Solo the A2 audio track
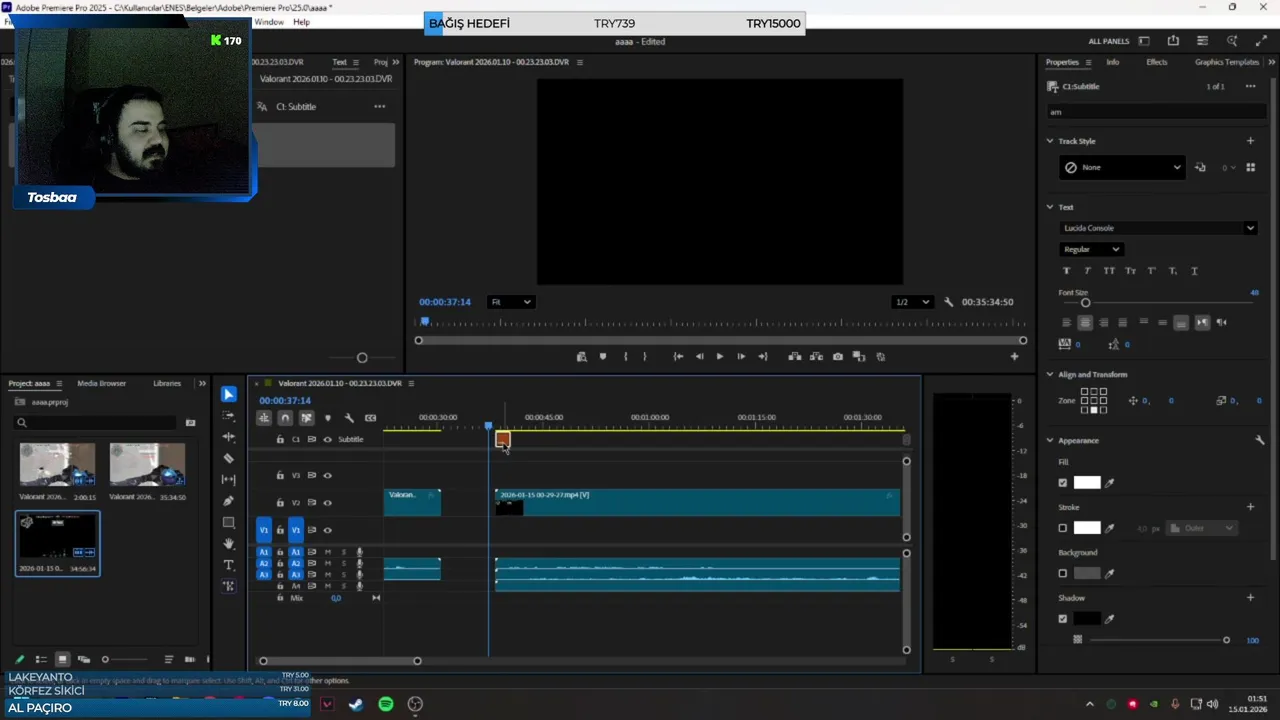 click(344, 563)
